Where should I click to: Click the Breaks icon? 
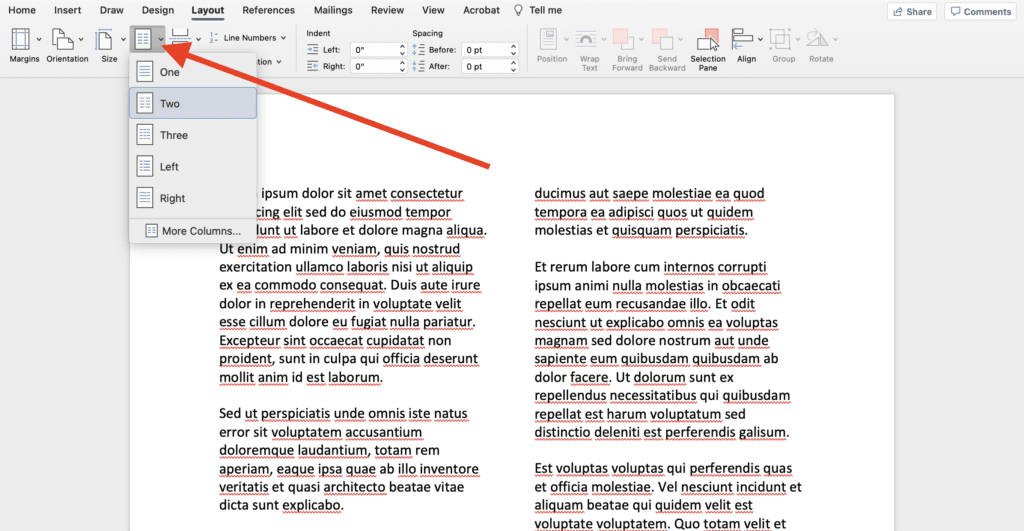click(181, 36)
